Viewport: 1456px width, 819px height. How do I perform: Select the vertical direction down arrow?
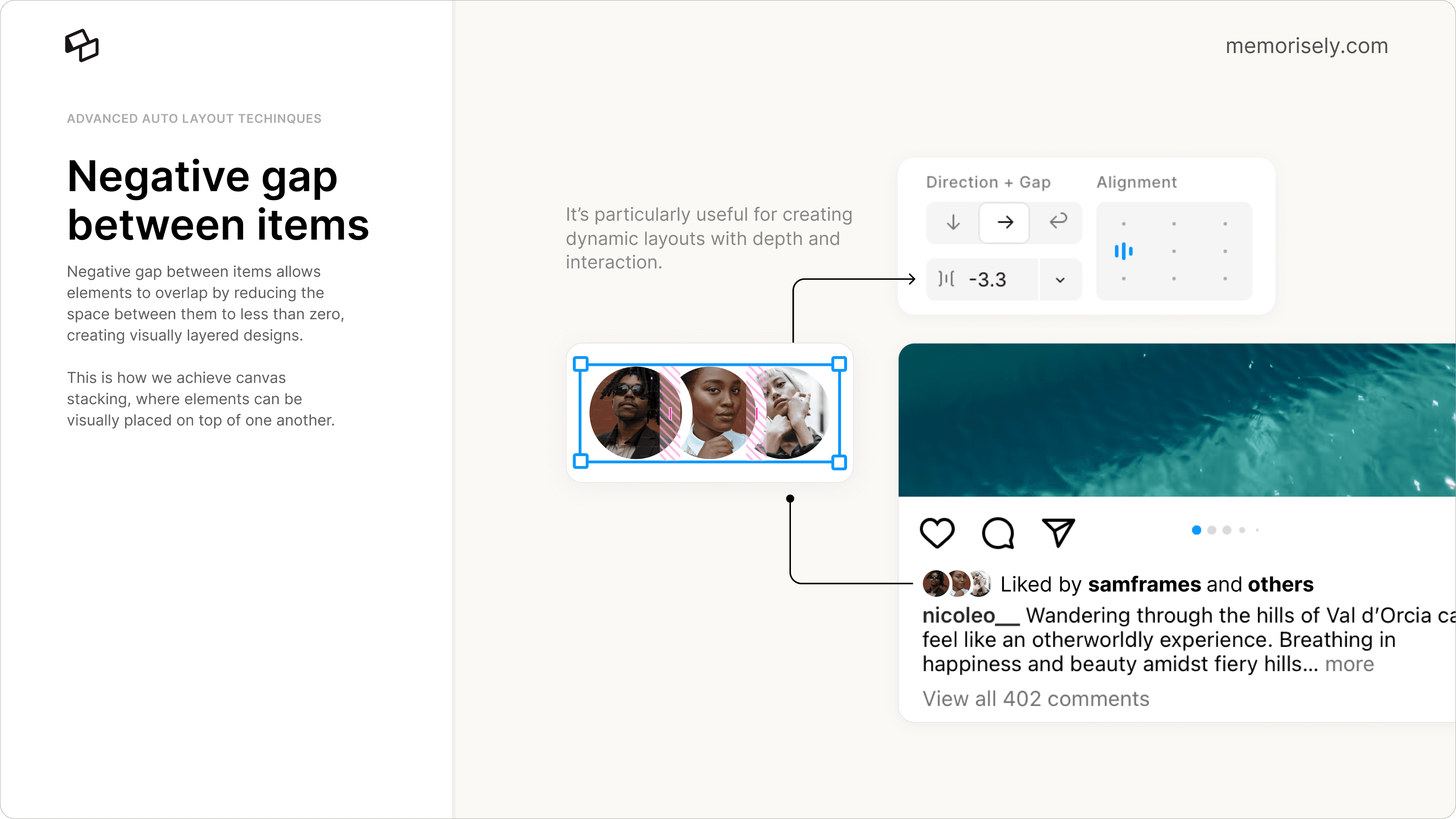pyautogui.click(x=953, y=222)
